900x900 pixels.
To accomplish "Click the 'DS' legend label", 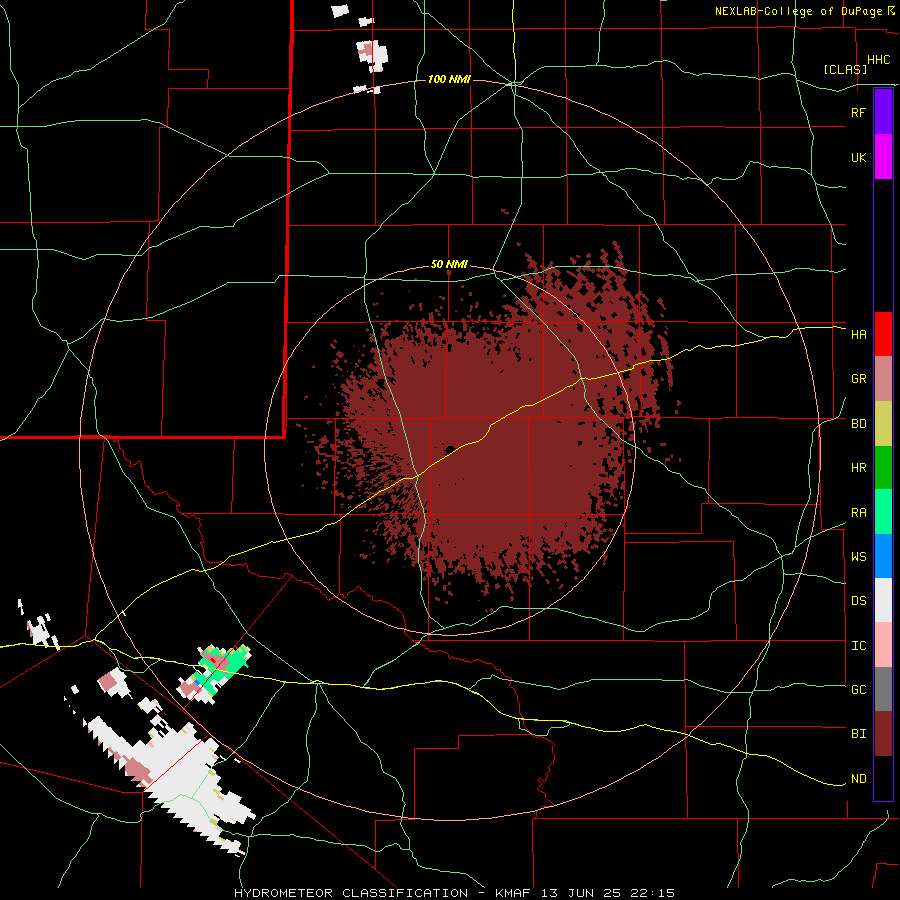I will (858, 601).
